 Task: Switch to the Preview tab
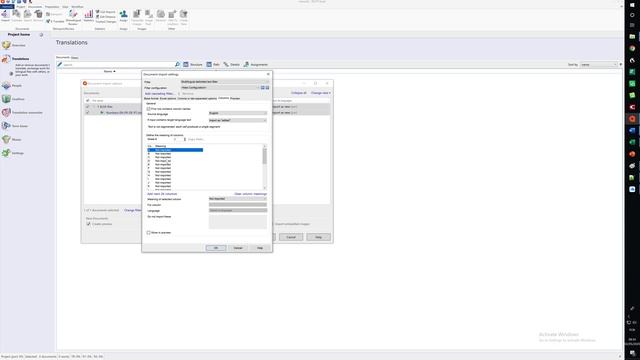[235, 98]
